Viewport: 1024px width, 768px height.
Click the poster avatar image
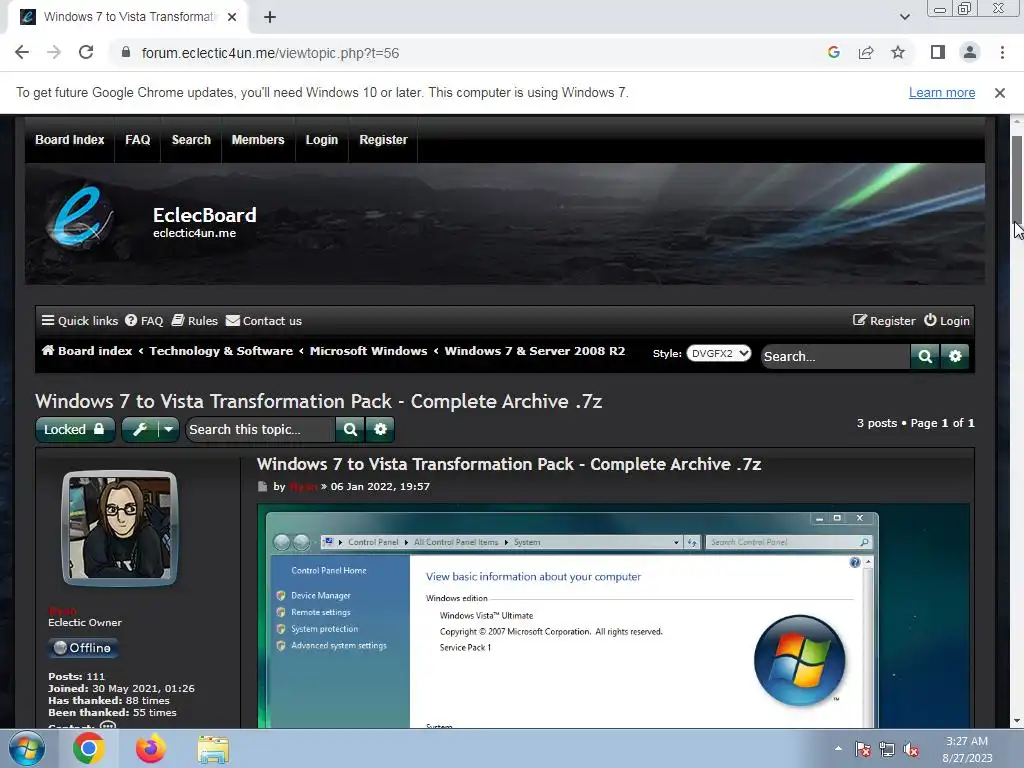(x=120, y=528)
